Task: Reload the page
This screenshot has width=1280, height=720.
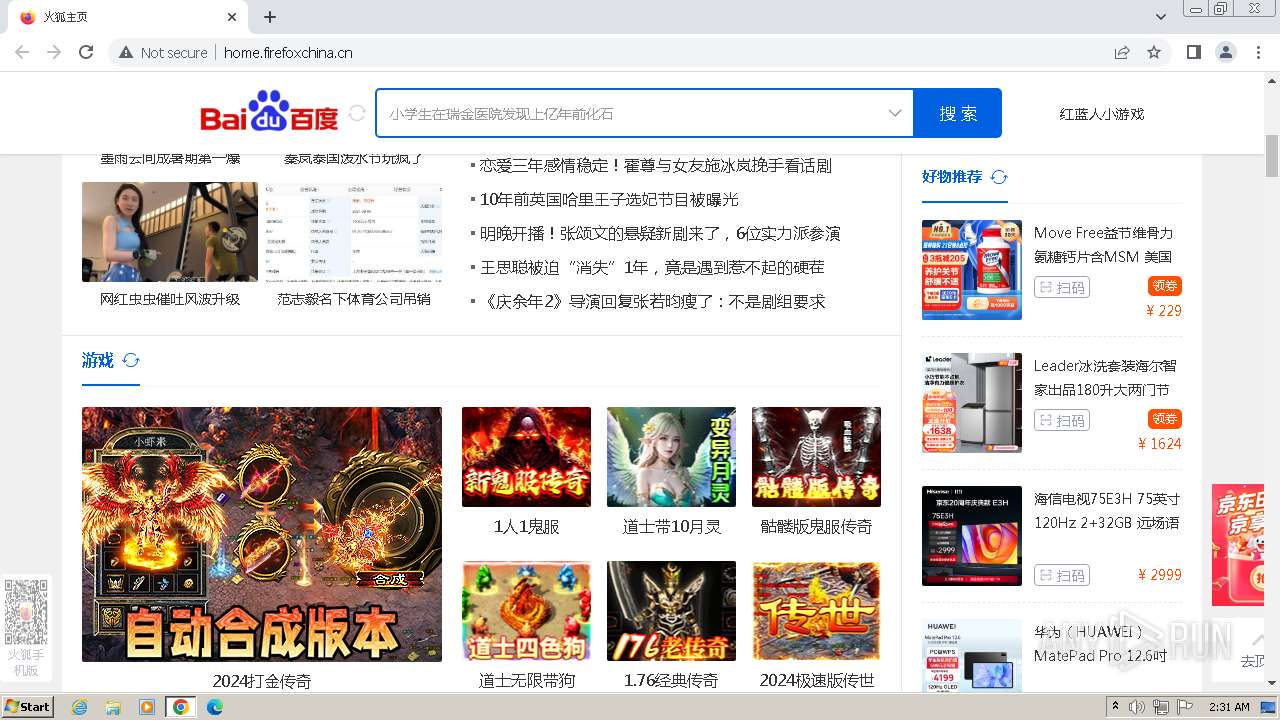Action: [x=86, y=52]
